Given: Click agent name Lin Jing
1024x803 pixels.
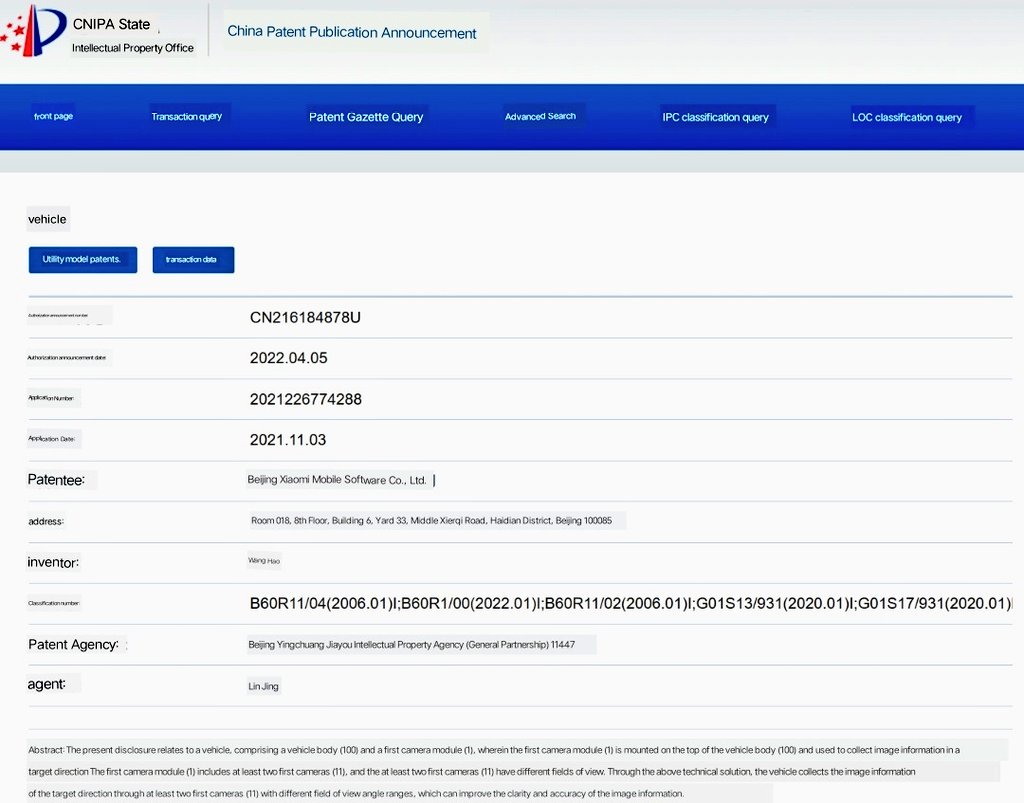Looking at the screenshot, I should point(264,687).
